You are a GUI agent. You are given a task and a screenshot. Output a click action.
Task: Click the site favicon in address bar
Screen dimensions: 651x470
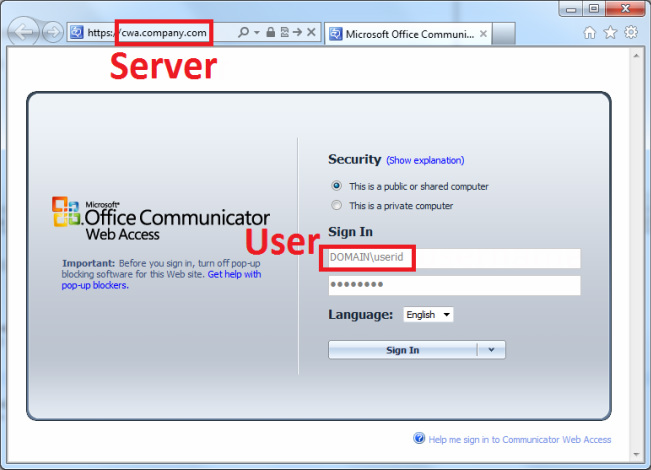click(76, 32)
